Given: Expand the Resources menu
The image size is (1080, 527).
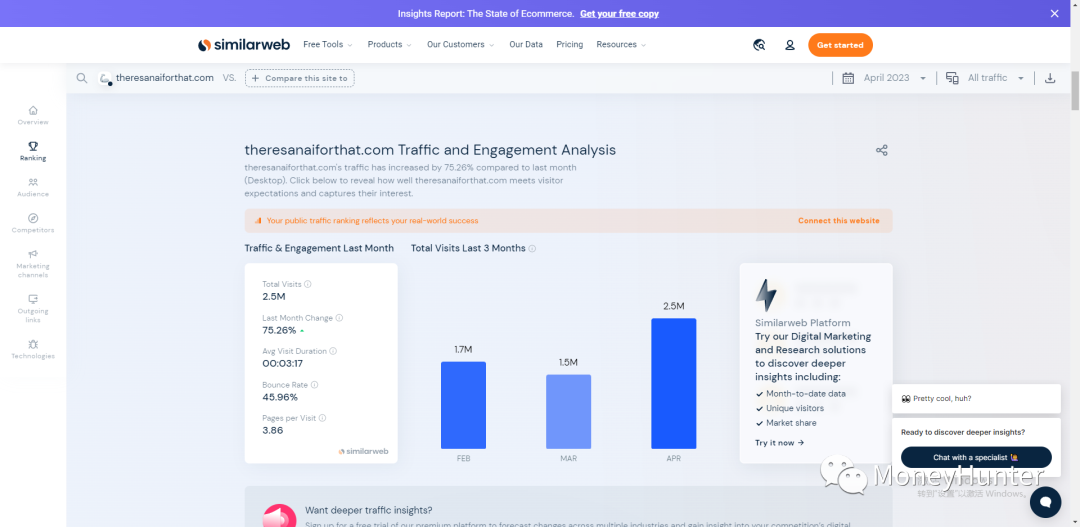Looking at the screenshot, I should [x=621, y=45].
